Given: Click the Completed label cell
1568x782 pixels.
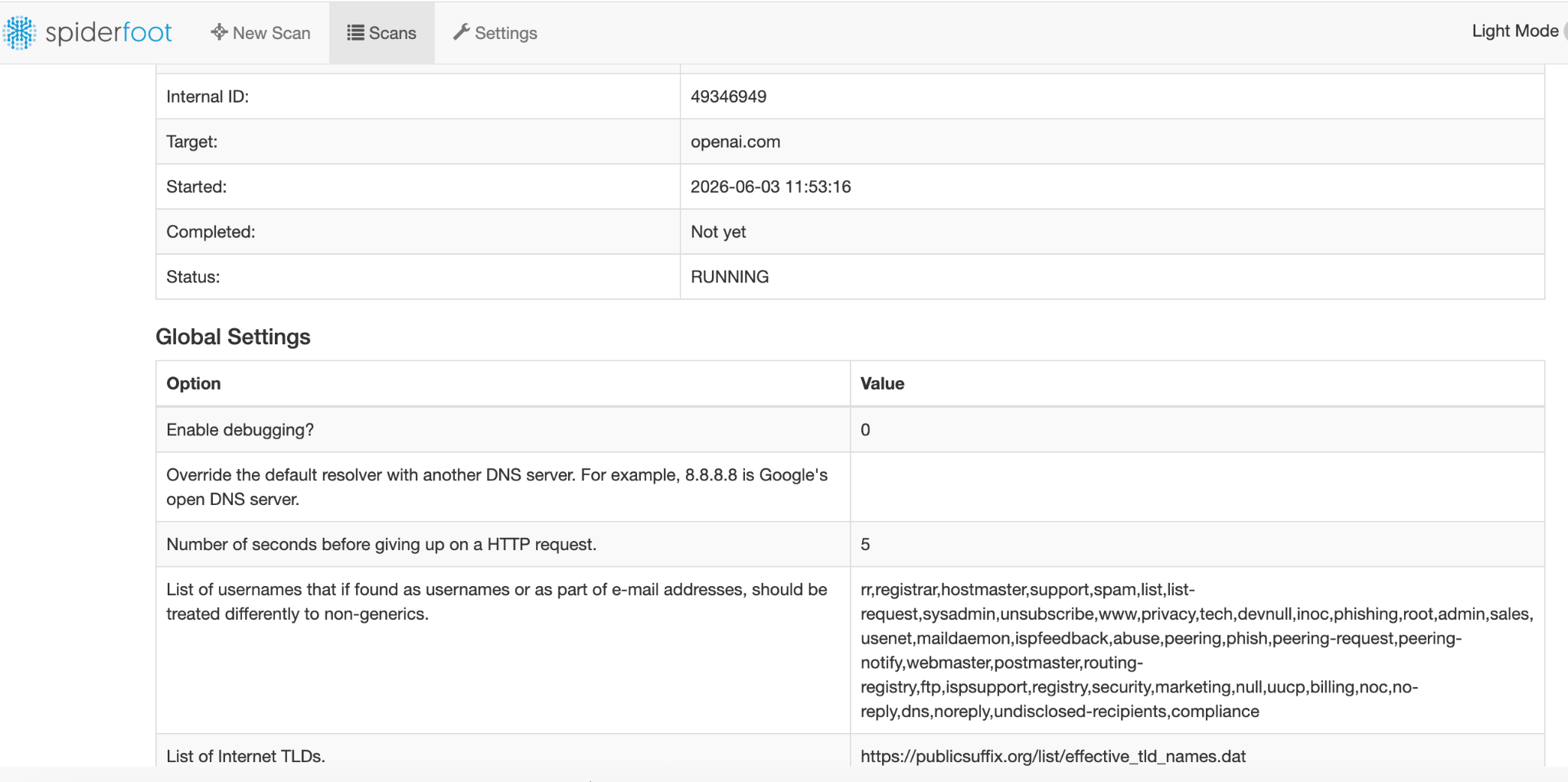Looking at the screenshot, I should click(x=418, y=232).
